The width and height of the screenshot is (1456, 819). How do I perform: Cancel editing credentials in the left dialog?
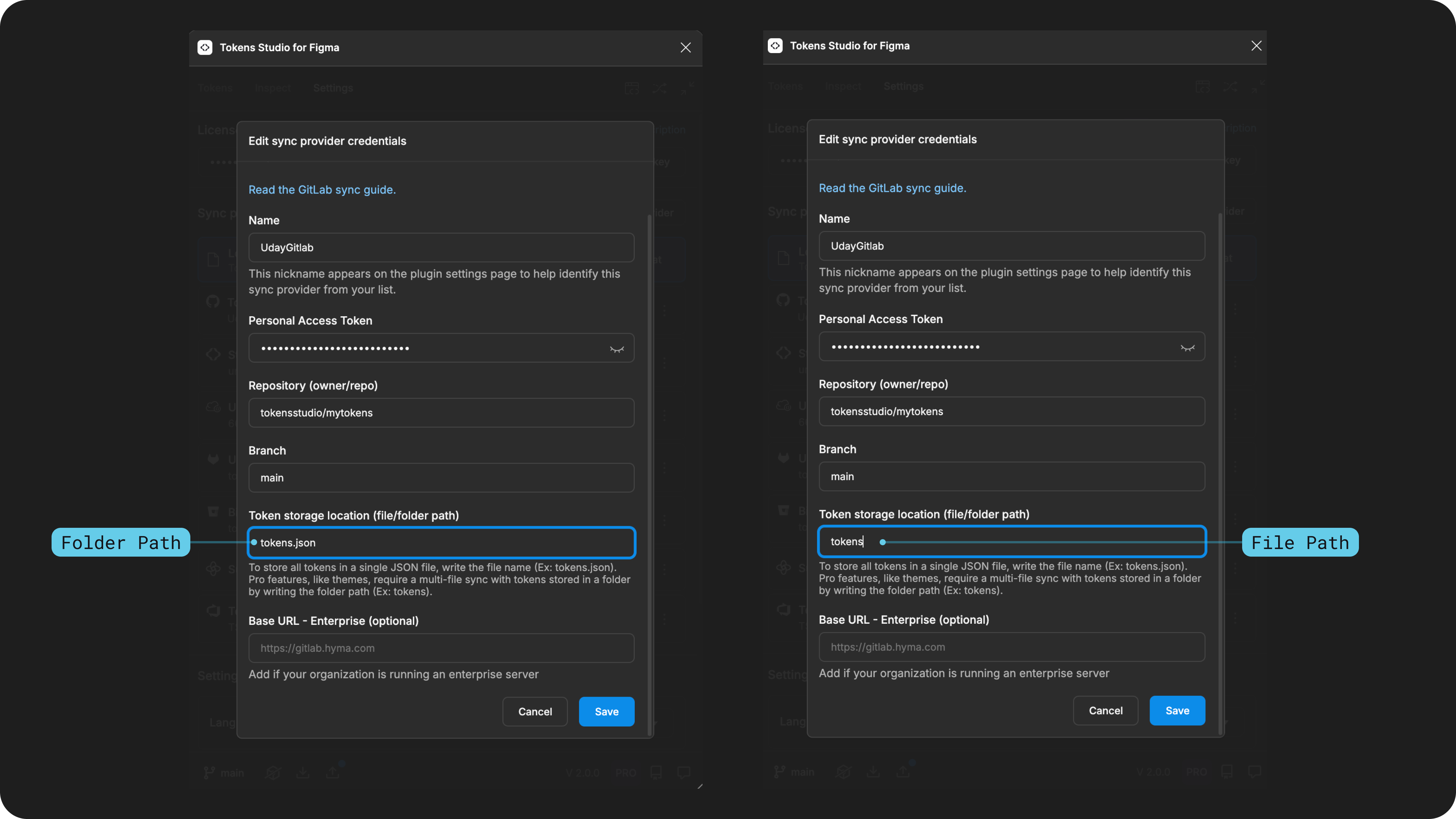point(535,712)
